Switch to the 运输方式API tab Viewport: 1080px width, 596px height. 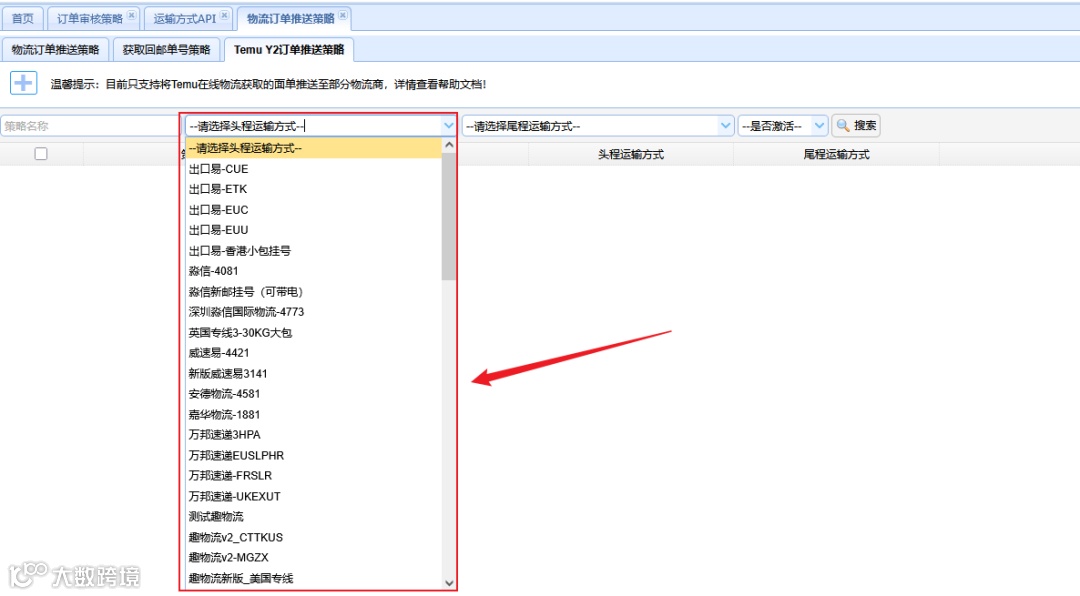[x=184, y=19]
